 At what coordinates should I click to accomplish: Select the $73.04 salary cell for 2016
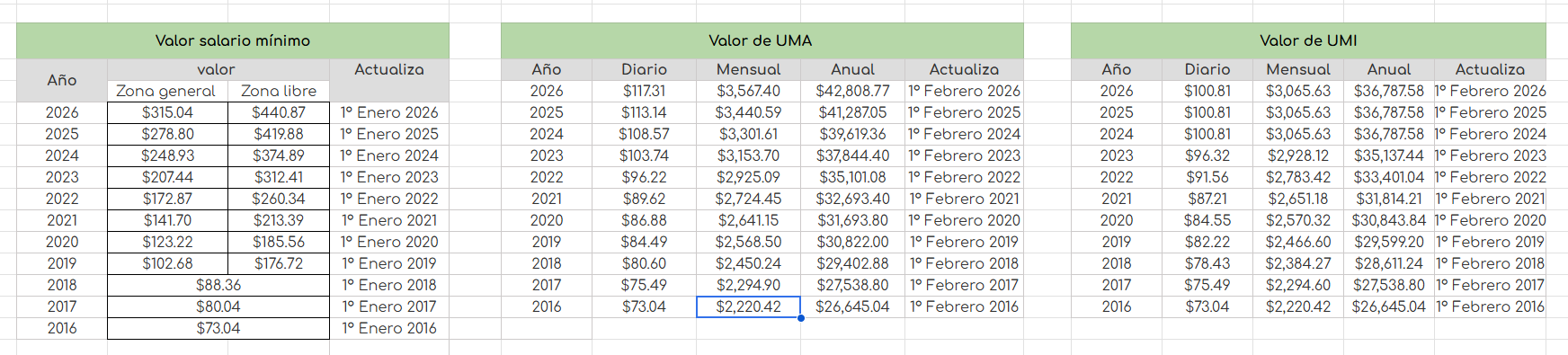tap(218, 328)
